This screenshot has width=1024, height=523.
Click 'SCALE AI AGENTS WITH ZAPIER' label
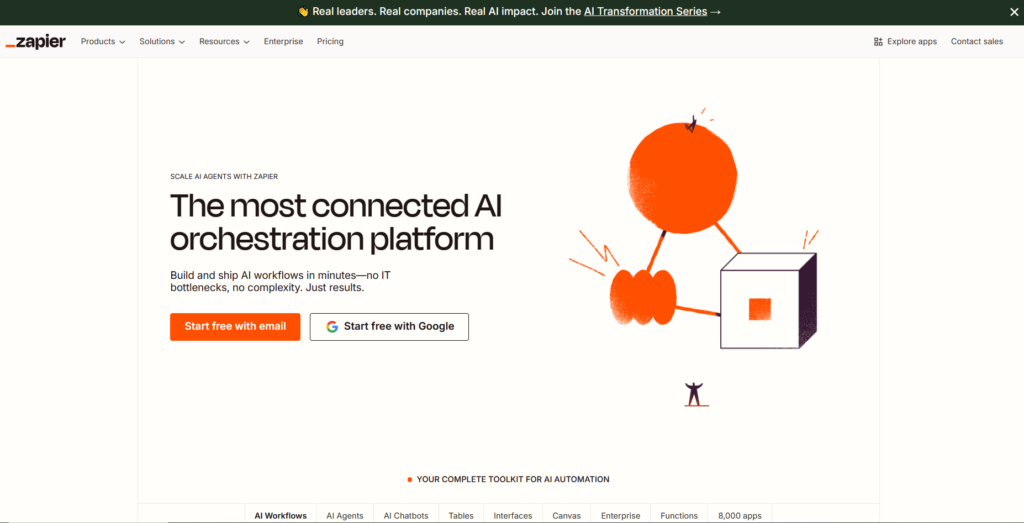click(x=224, y=176)
